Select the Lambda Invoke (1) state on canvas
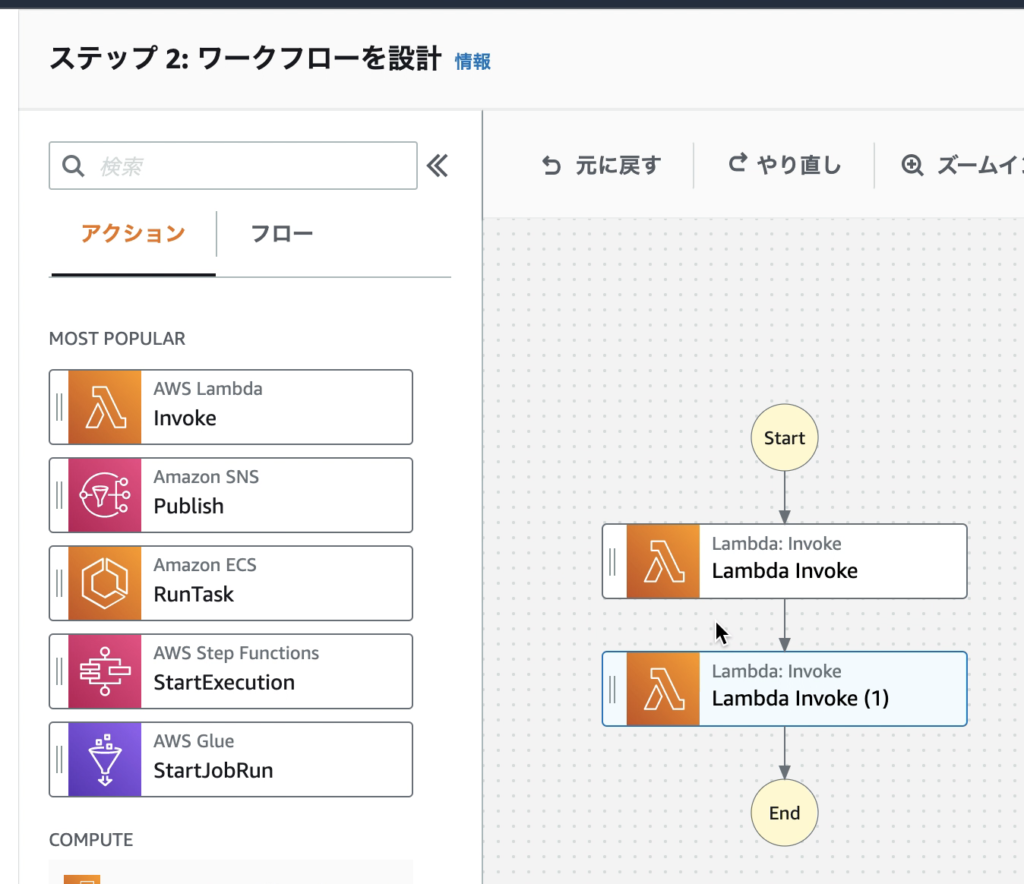This screenshot has width=1024, height=884. tap(784, 689)
